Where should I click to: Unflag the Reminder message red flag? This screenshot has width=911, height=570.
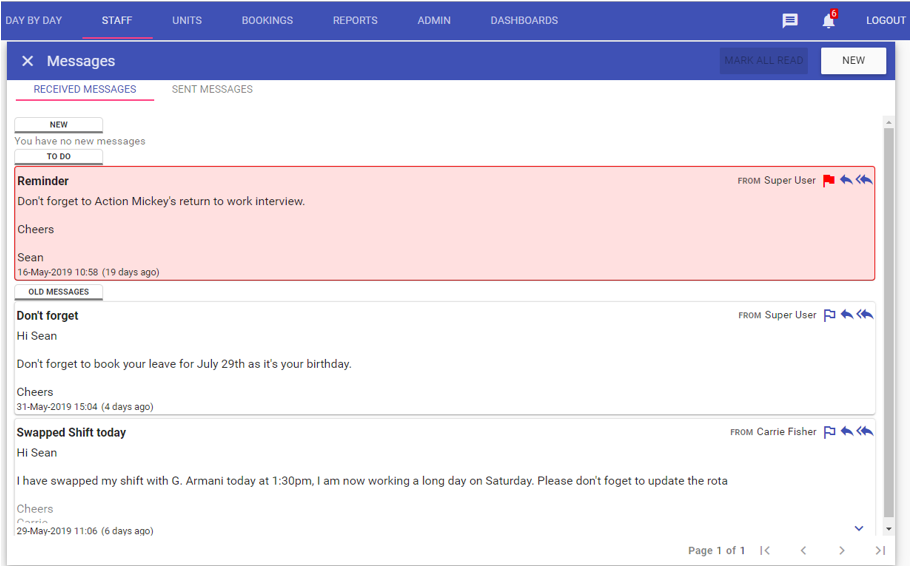[x=829, y=181]
